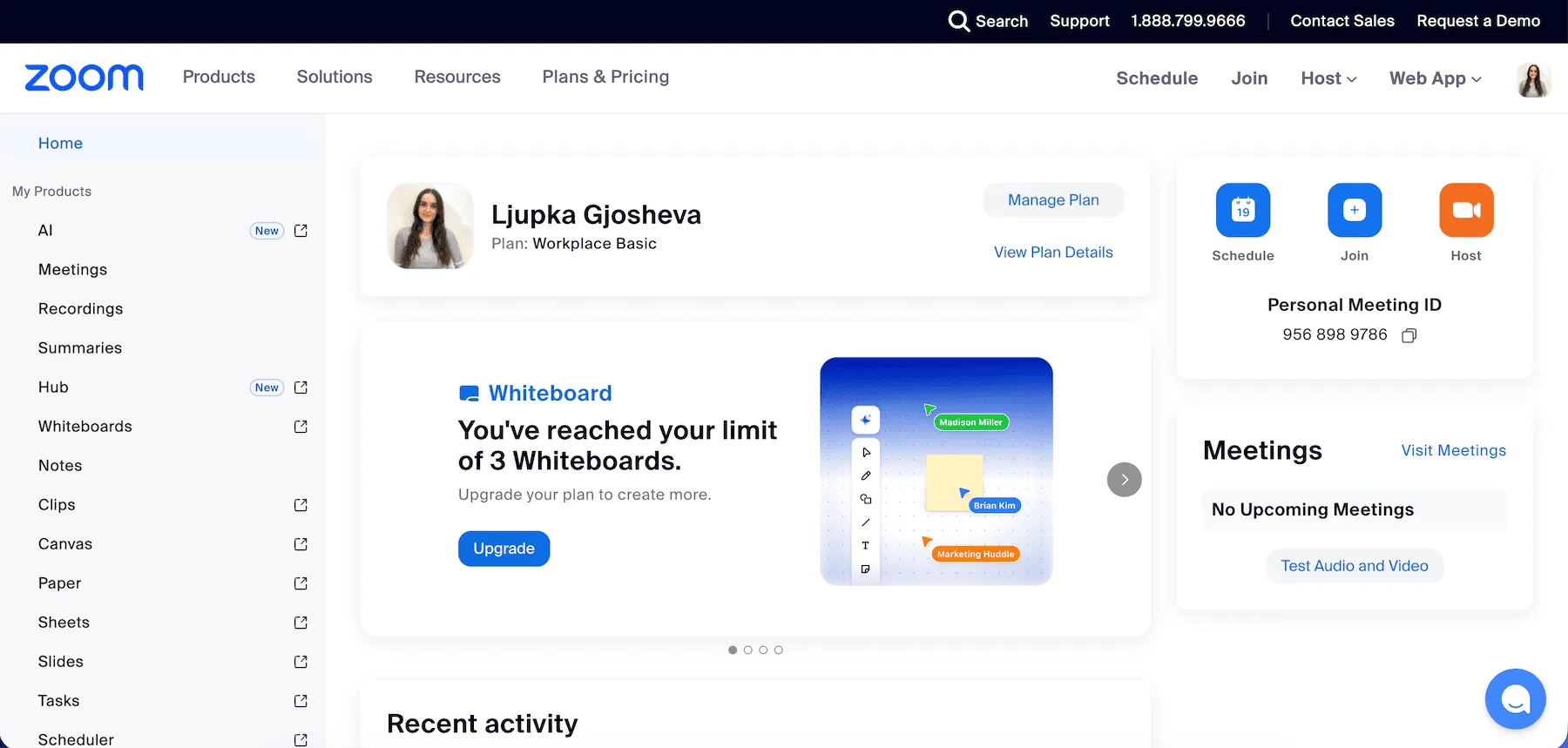The height and width of the screenshot is (748, 1568).
Task: Open the Products menu
Action: [x=219, y=77]
